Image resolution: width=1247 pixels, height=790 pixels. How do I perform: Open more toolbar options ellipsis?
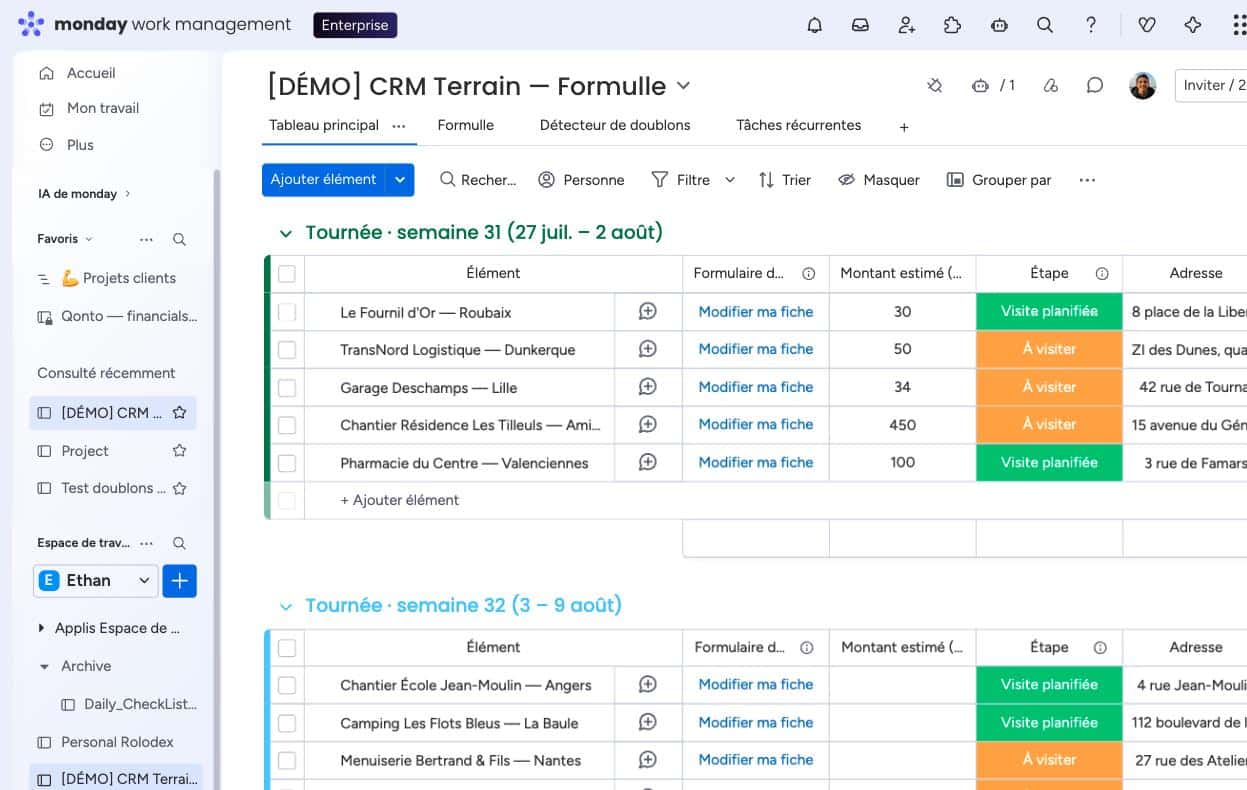(x=1087, y=180)
